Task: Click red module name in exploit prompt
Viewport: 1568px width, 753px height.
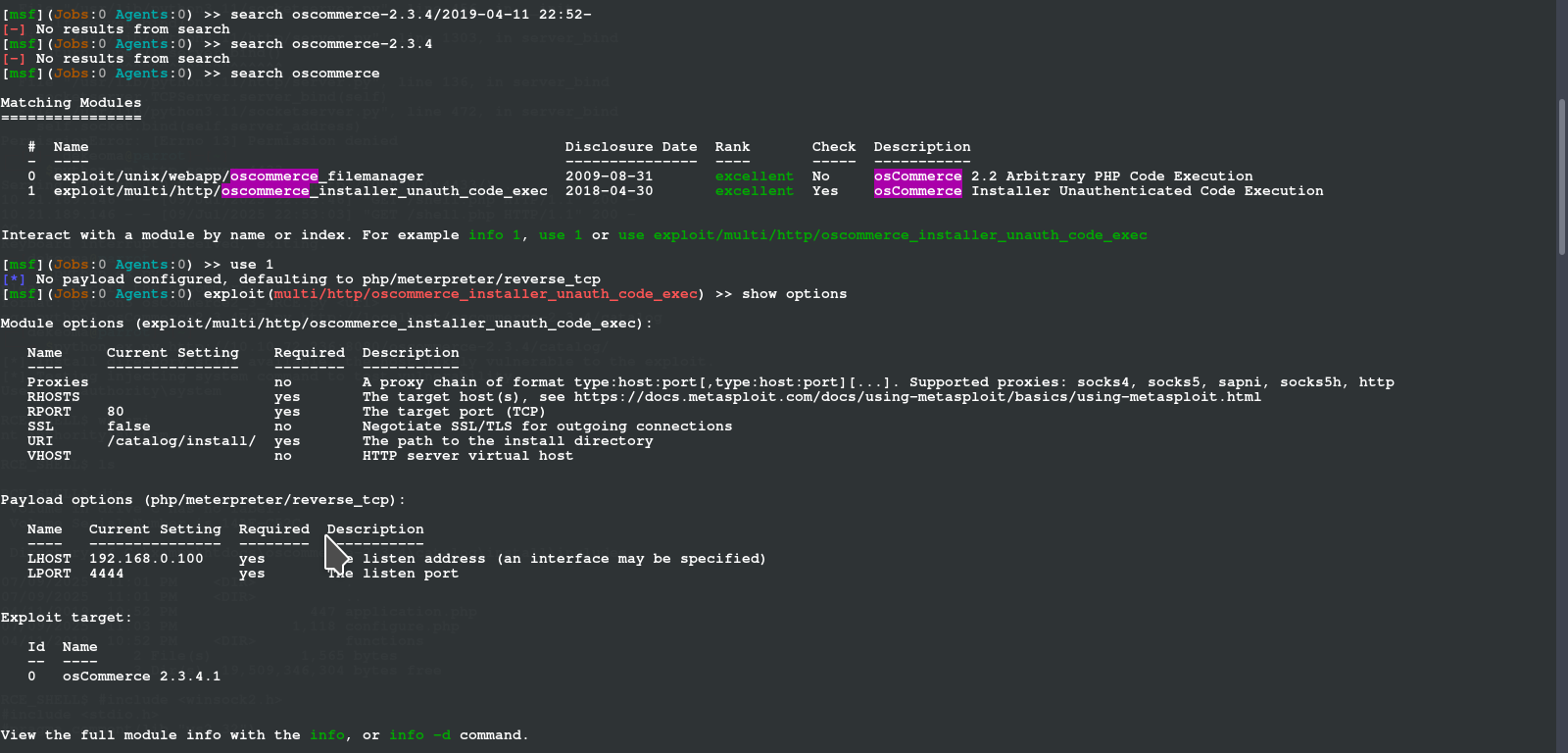Action: (486, 294)
